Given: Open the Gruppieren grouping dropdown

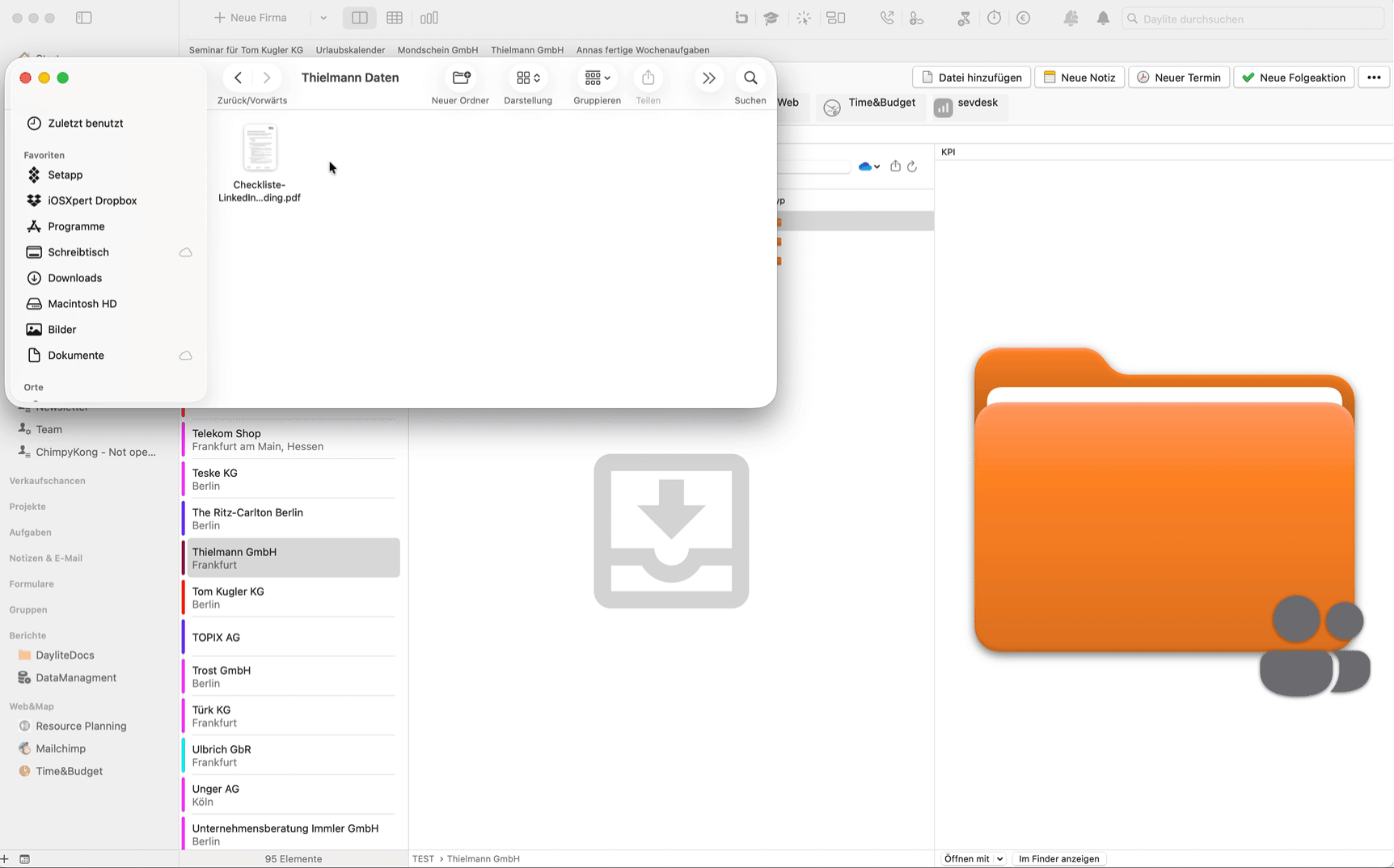Looking at the screenshot, I should coord(598,78).
